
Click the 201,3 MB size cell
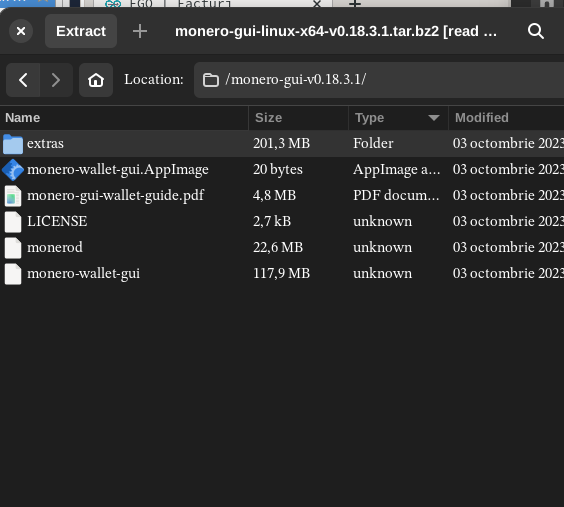point(281,143)
